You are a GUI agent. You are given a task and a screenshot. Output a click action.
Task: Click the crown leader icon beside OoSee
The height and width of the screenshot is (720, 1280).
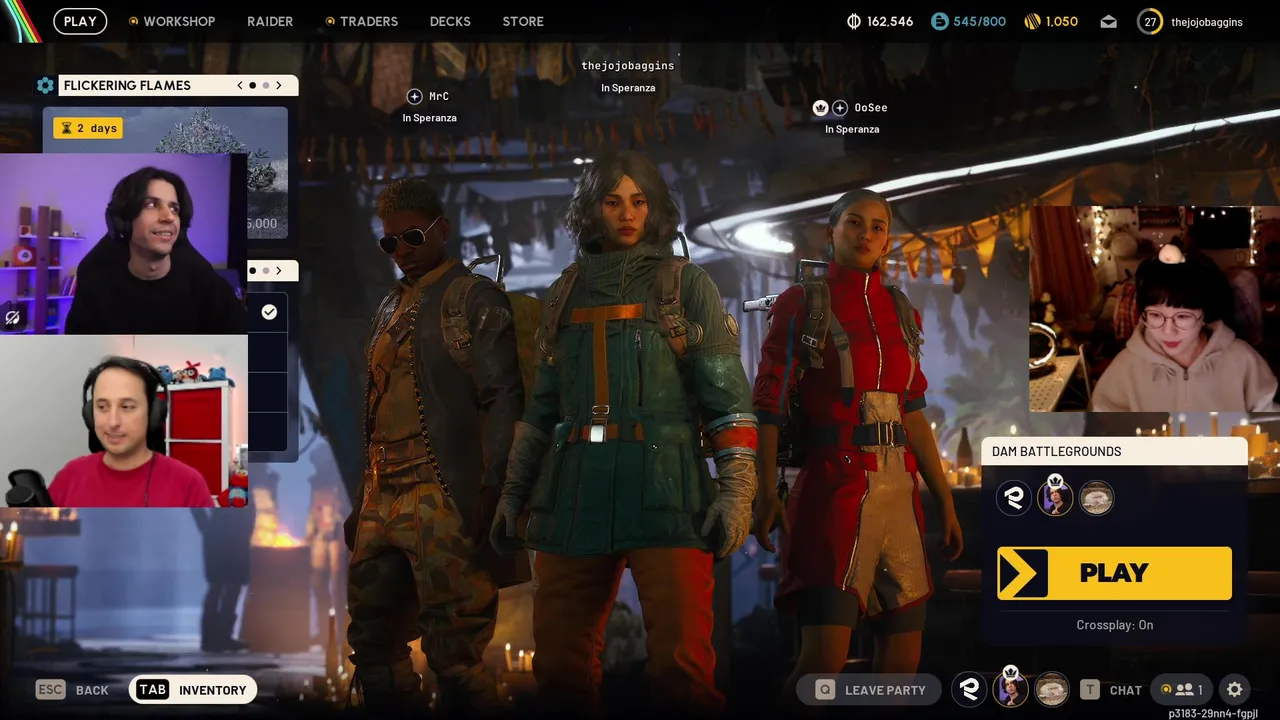click(x=821, y=107)
